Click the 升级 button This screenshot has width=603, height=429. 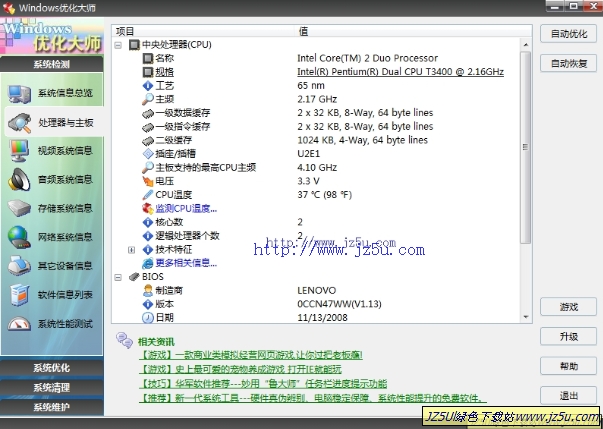tap(568, 336)
